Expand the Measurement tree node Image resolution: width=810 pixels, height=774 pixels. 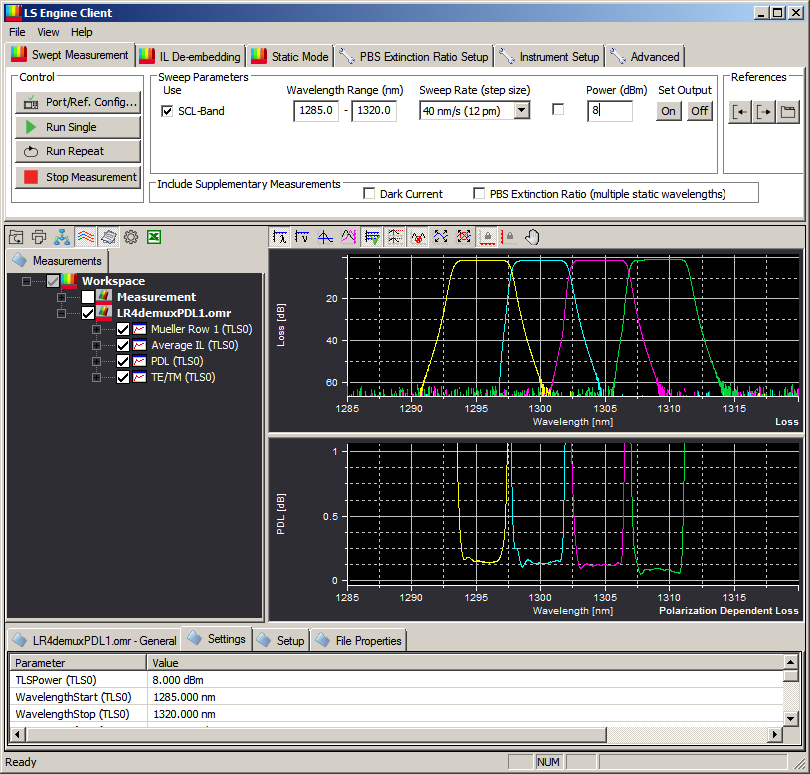(61, 297)
